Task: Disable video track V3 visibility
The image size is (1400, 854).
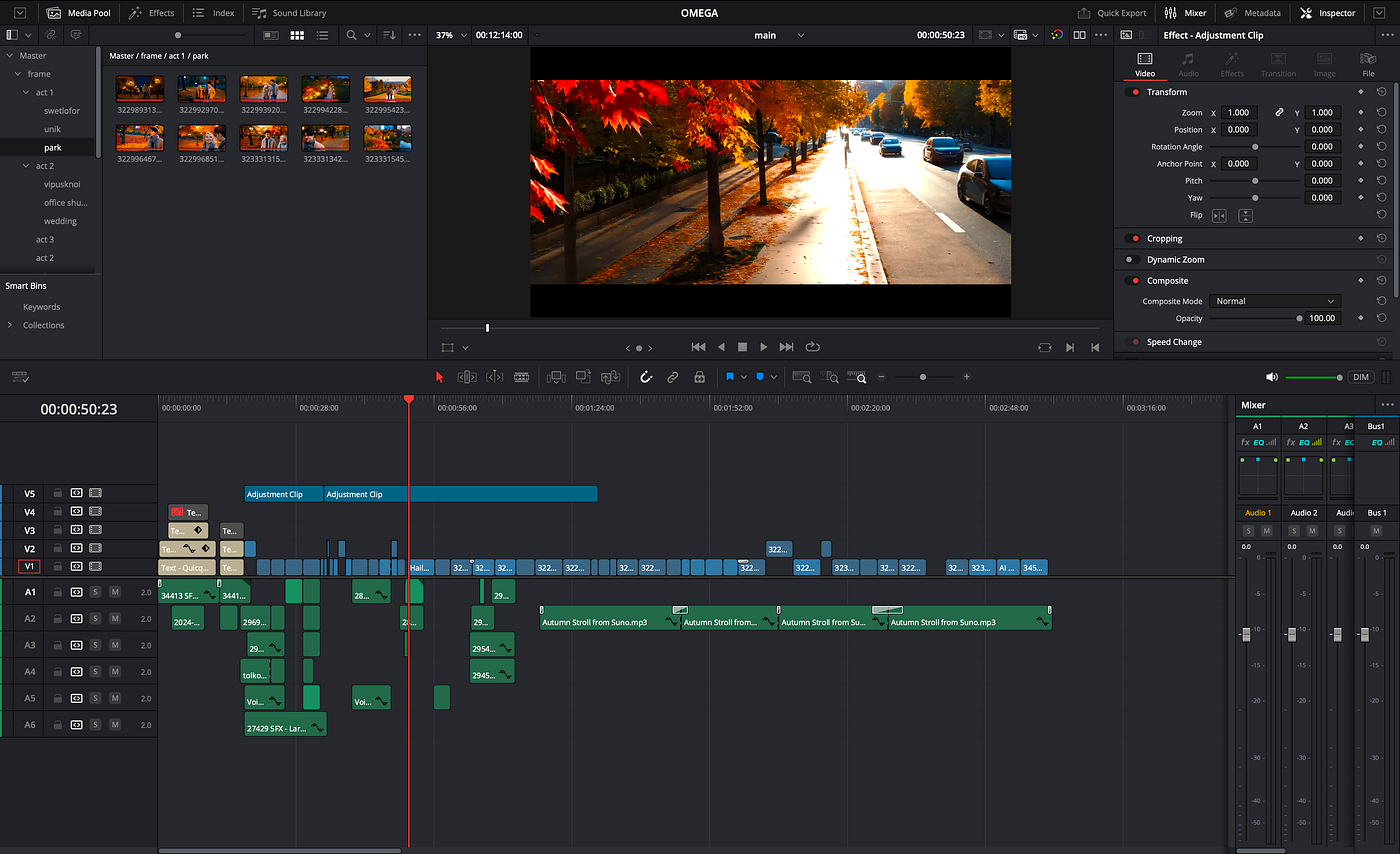Action: pos(95,530)
